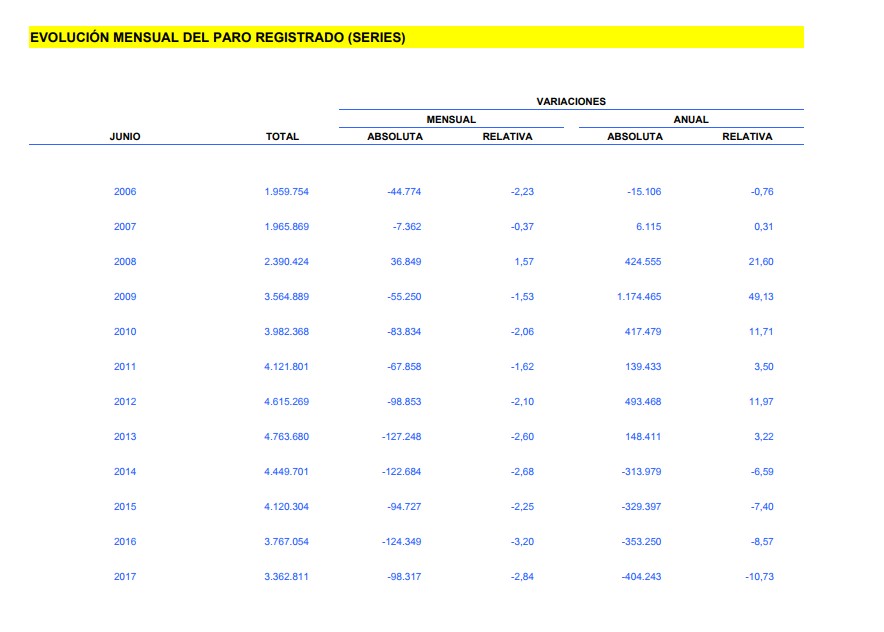Click the RELATIVA header under ANUAL
The height and width of the screenshot is (632, 884).
(747, 137)
